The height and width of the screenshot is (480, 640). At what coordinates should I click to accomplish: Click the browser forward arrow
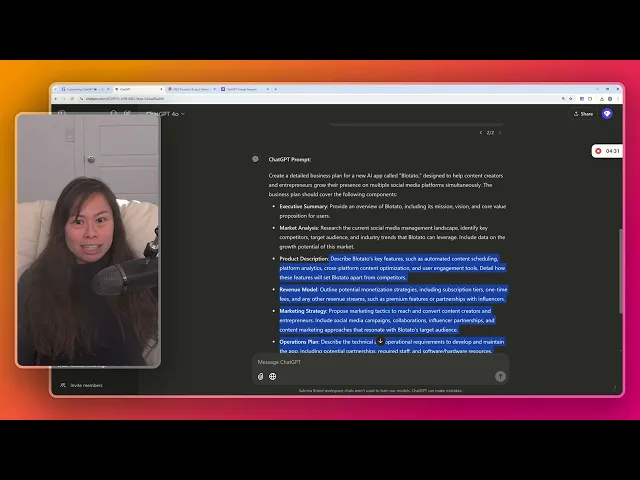(x=64, y=99)
